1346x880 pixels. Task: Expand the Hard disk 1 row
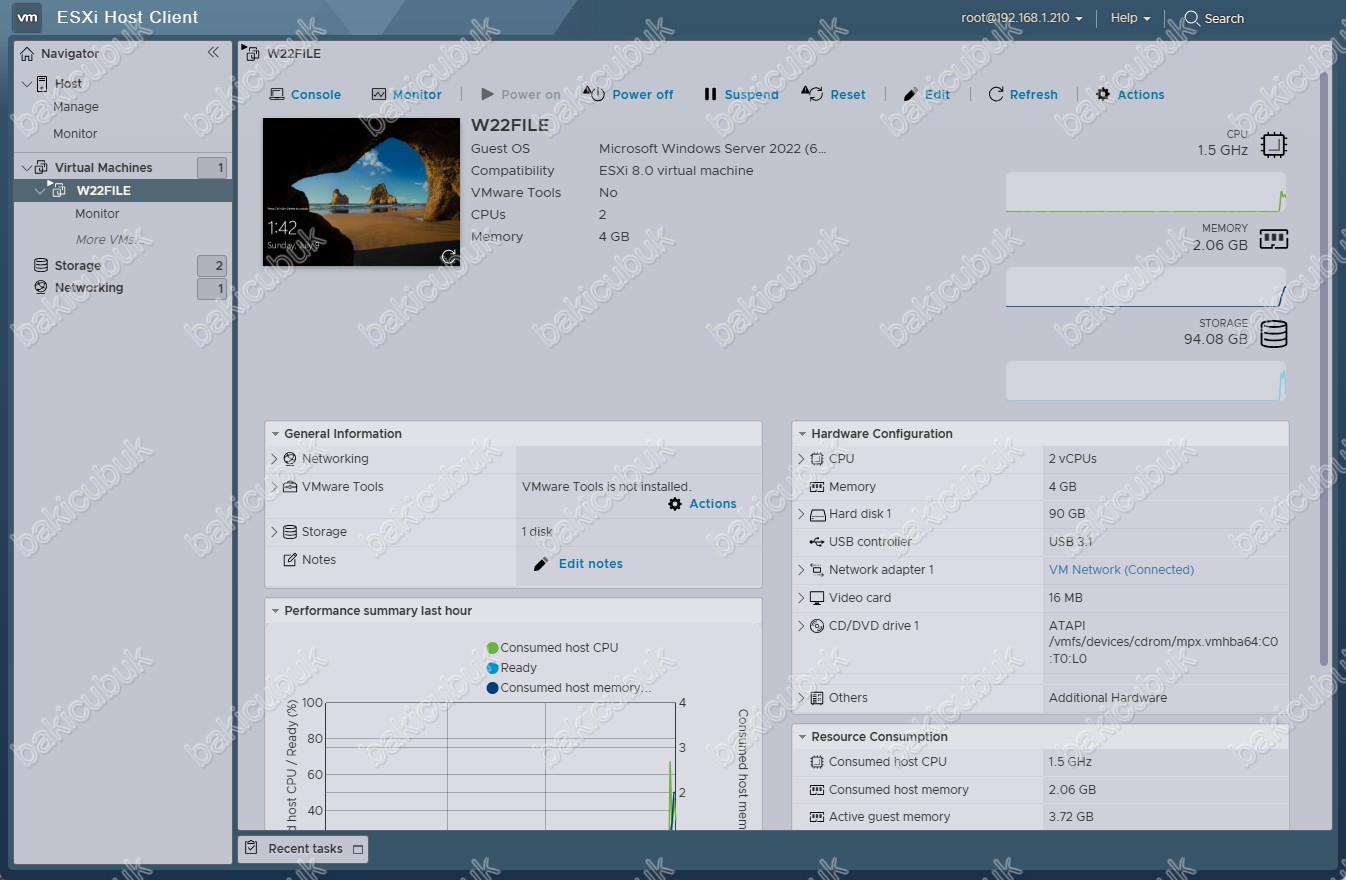(x=801, y=514)
